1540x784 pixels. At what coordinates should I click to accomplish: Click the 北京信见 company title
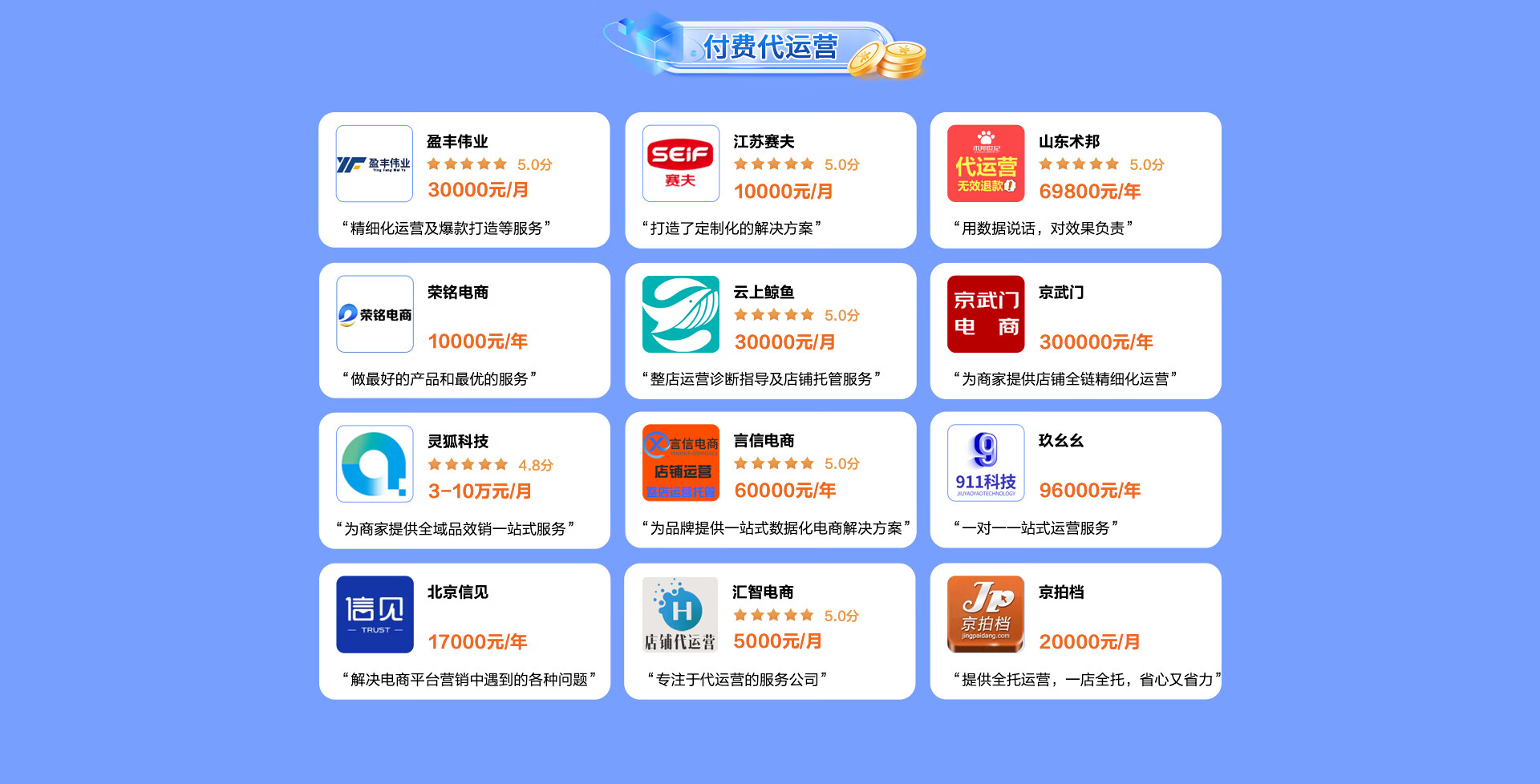(x=457, y=592)
